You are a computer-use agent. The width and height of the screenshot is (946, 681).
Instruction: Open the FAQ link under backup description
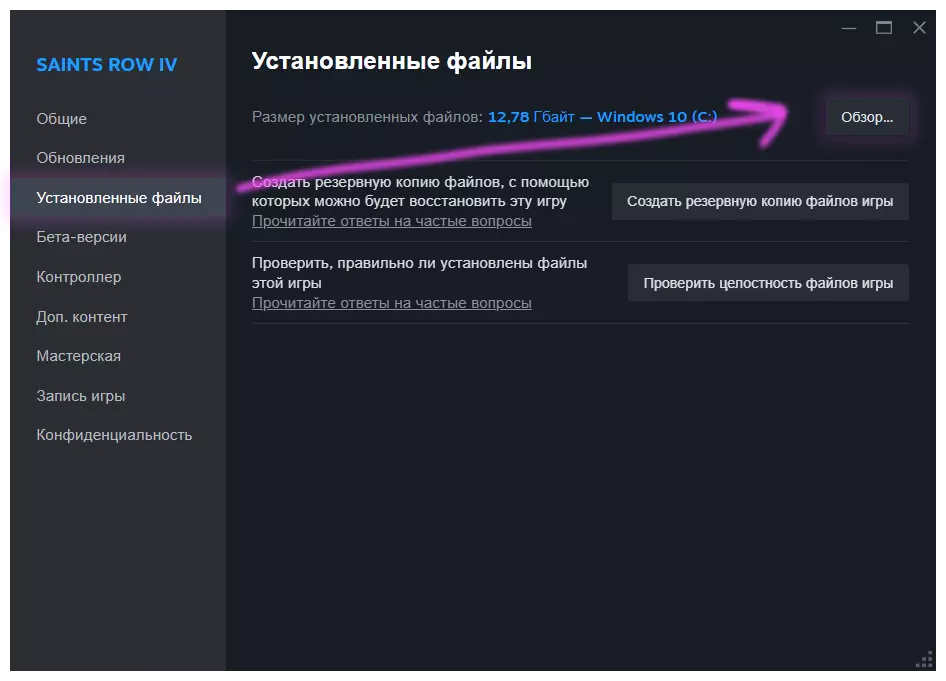[392, 221]
